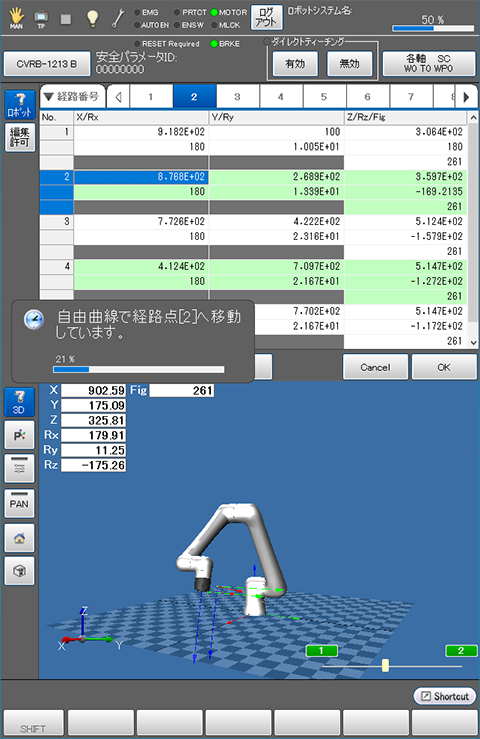Click the TP teach pendant icon
This screenshot has width=480, height=739.
(x=41, y=19)
